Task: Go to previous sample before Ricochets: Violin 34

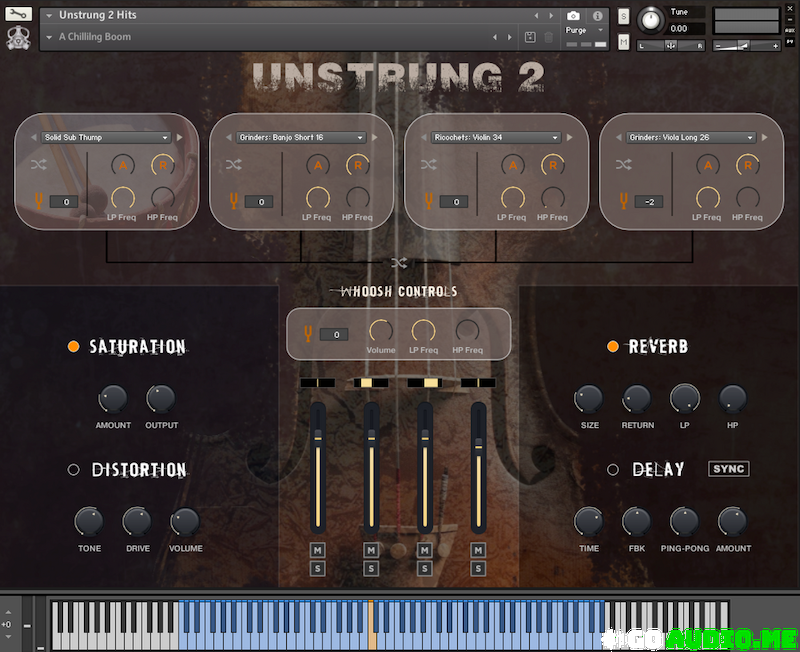Action: 423,137
